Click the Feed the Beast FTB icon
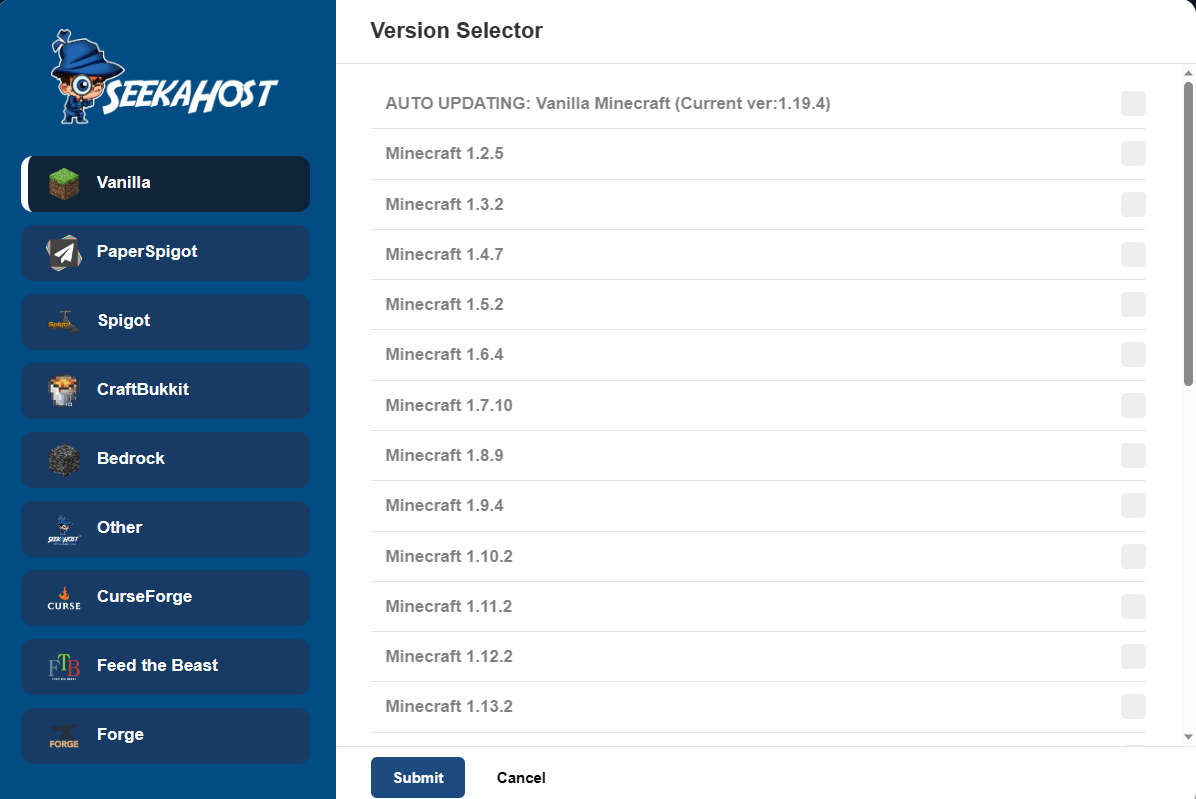1196x799 pixels. coord(62,666)
